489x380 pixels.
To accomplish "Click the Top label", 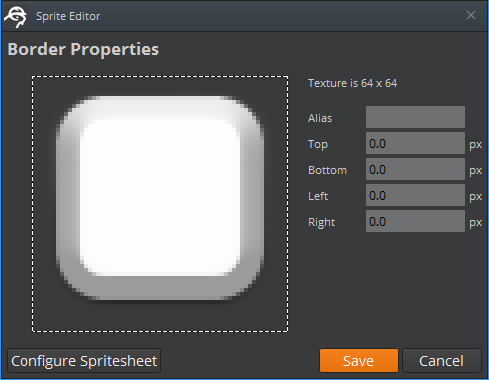I will coord(318,144).
